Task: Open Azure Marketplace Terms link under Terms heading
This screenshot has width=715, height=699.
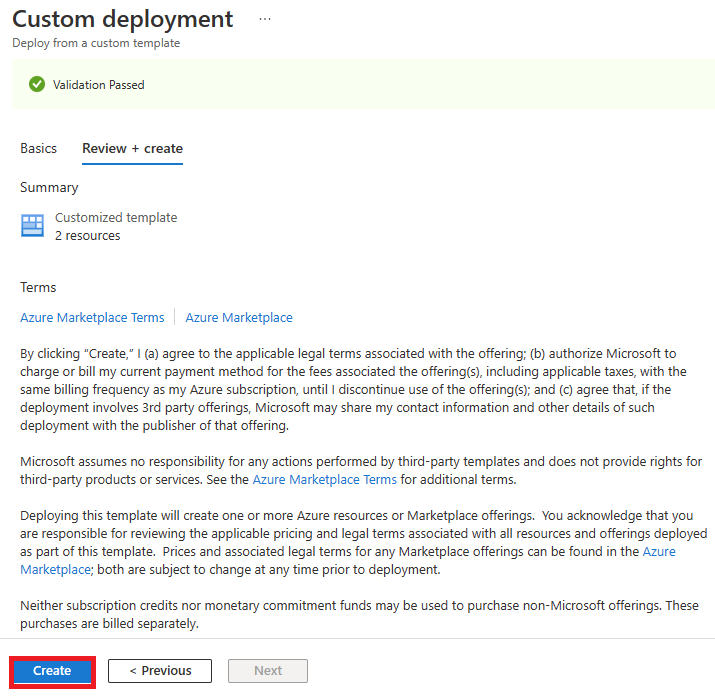Action: coord(92,317)
